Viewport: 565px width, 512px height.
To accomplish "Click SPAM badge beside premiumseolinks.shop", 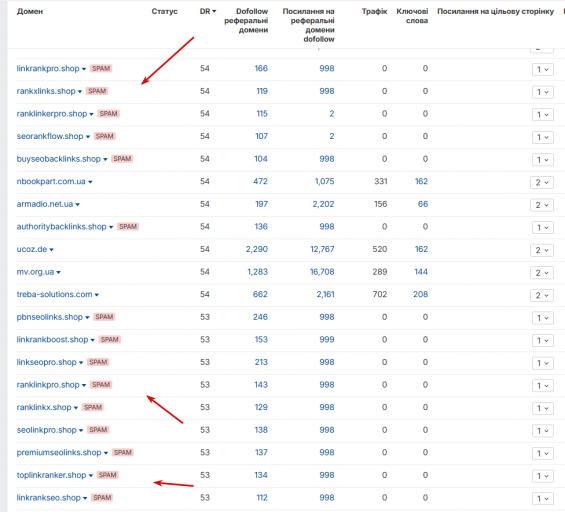I will tap(123, 453).
